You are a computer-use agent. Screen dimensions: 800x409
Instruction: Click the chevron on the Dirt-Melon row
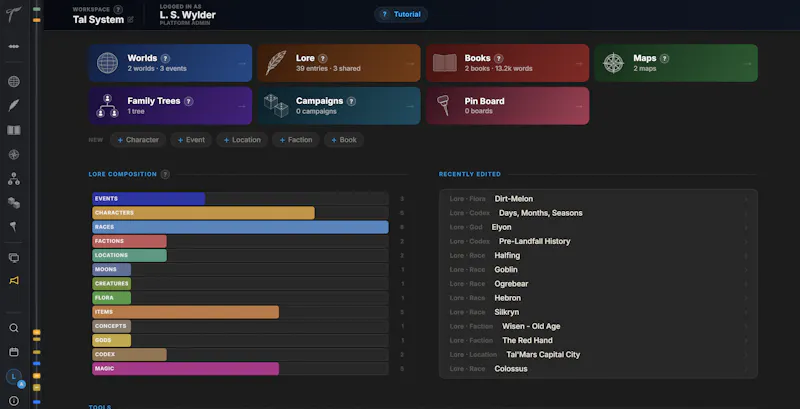point(746,199)
